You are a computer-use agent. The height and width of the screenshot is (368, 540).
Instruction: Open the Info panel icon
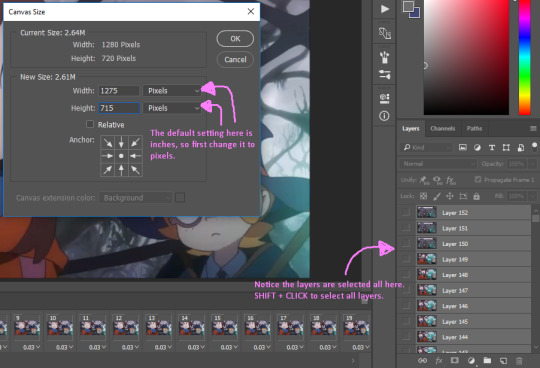(x=384, y=116)
